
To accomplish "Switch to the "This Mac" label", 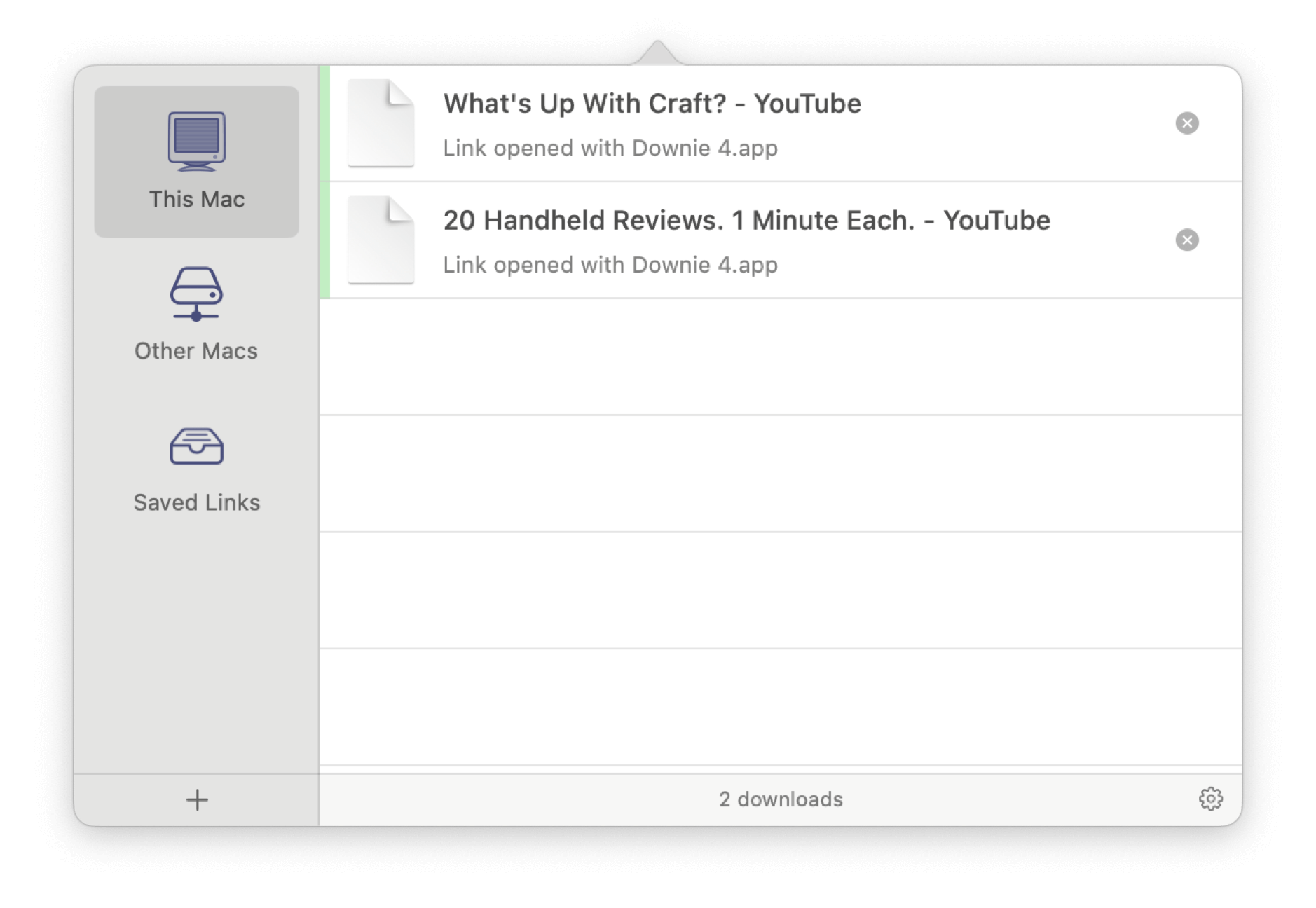I will tap(196, 200).
